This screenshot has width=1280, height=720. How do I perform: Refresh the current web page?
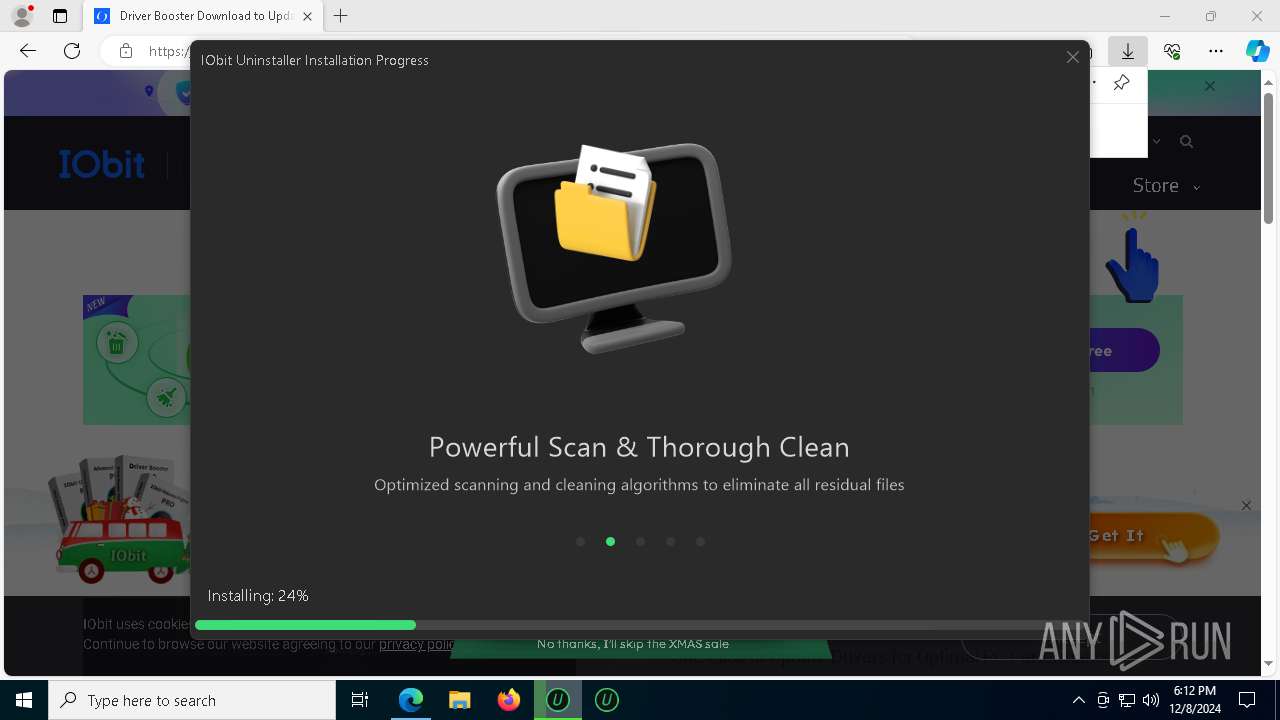(72, 51)
